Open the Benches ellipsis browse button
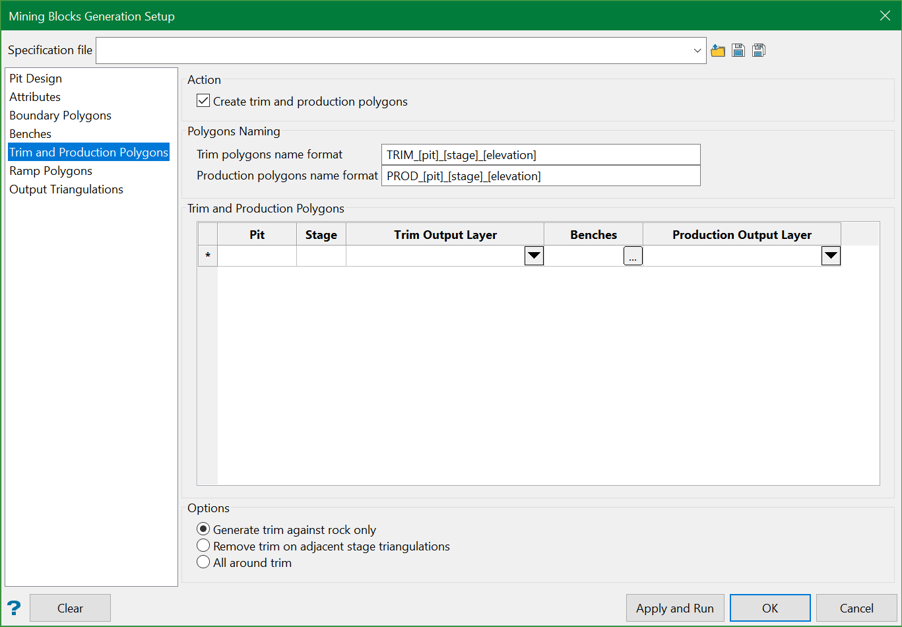The width and height of the screenshot is (902, 627). [632, 256]
